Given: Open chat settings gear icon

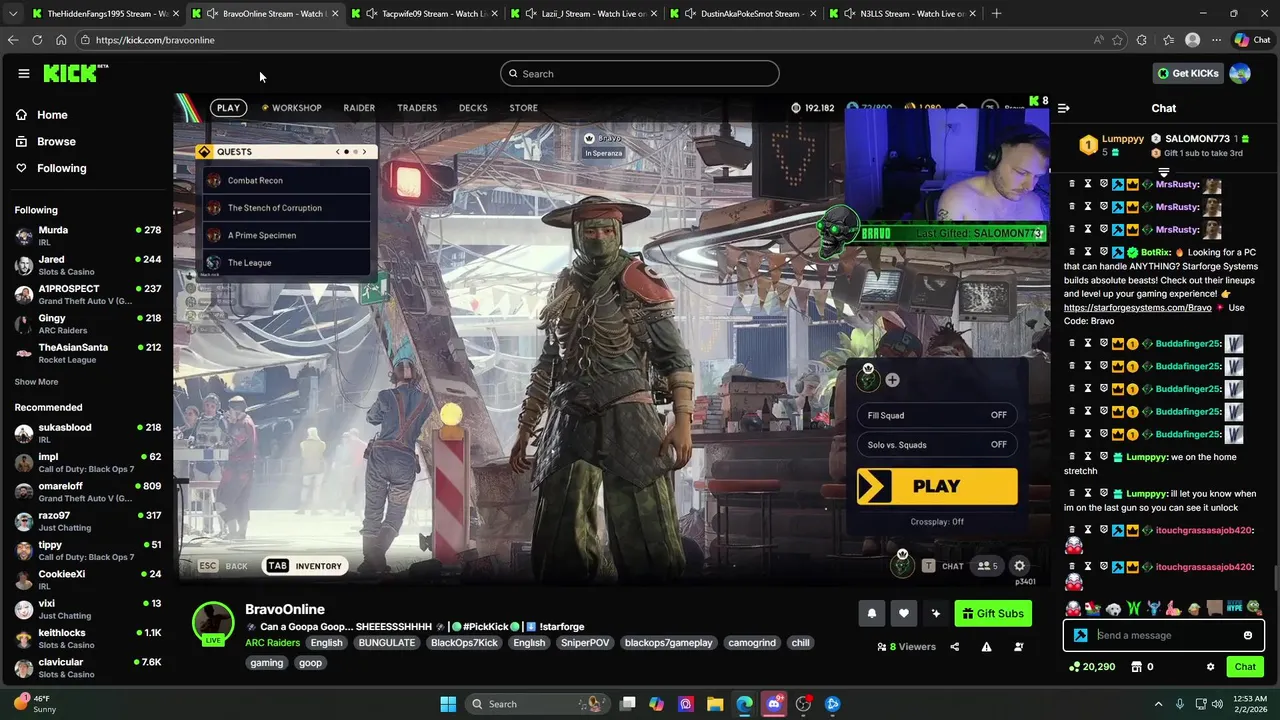Looking at the screenshot, I should (x=1210, y=667).
